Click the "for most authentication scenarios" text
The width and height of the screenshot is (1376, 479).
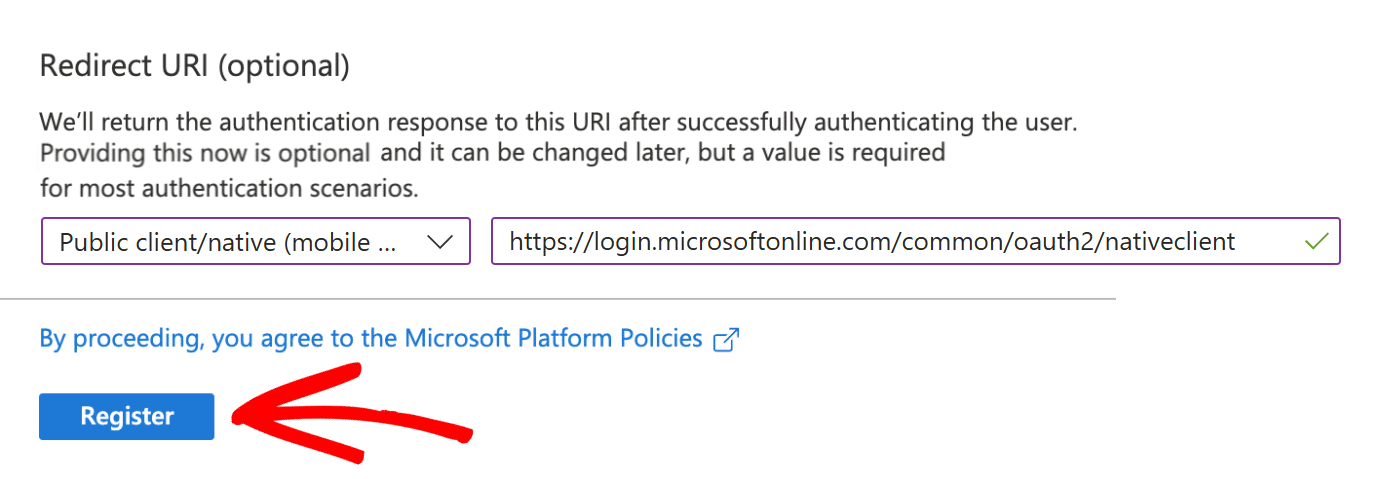coord(229,187)
